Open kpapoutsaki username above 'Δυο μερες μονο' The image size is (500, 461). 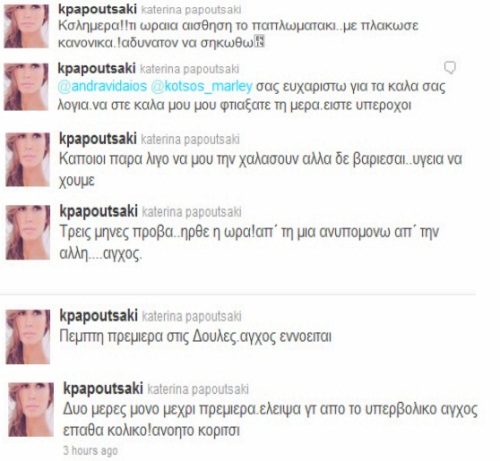pos(103,389)
